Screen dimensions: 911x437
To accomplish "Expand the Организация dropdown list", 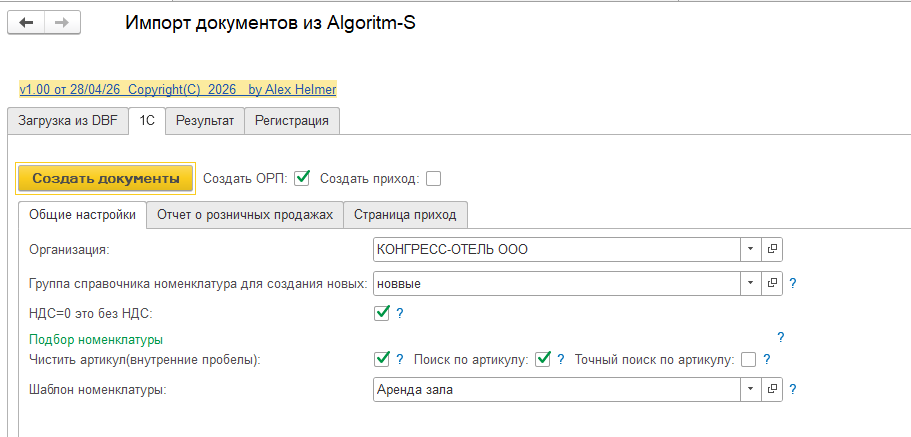I will pyautogui.click(x=751, y=249).
